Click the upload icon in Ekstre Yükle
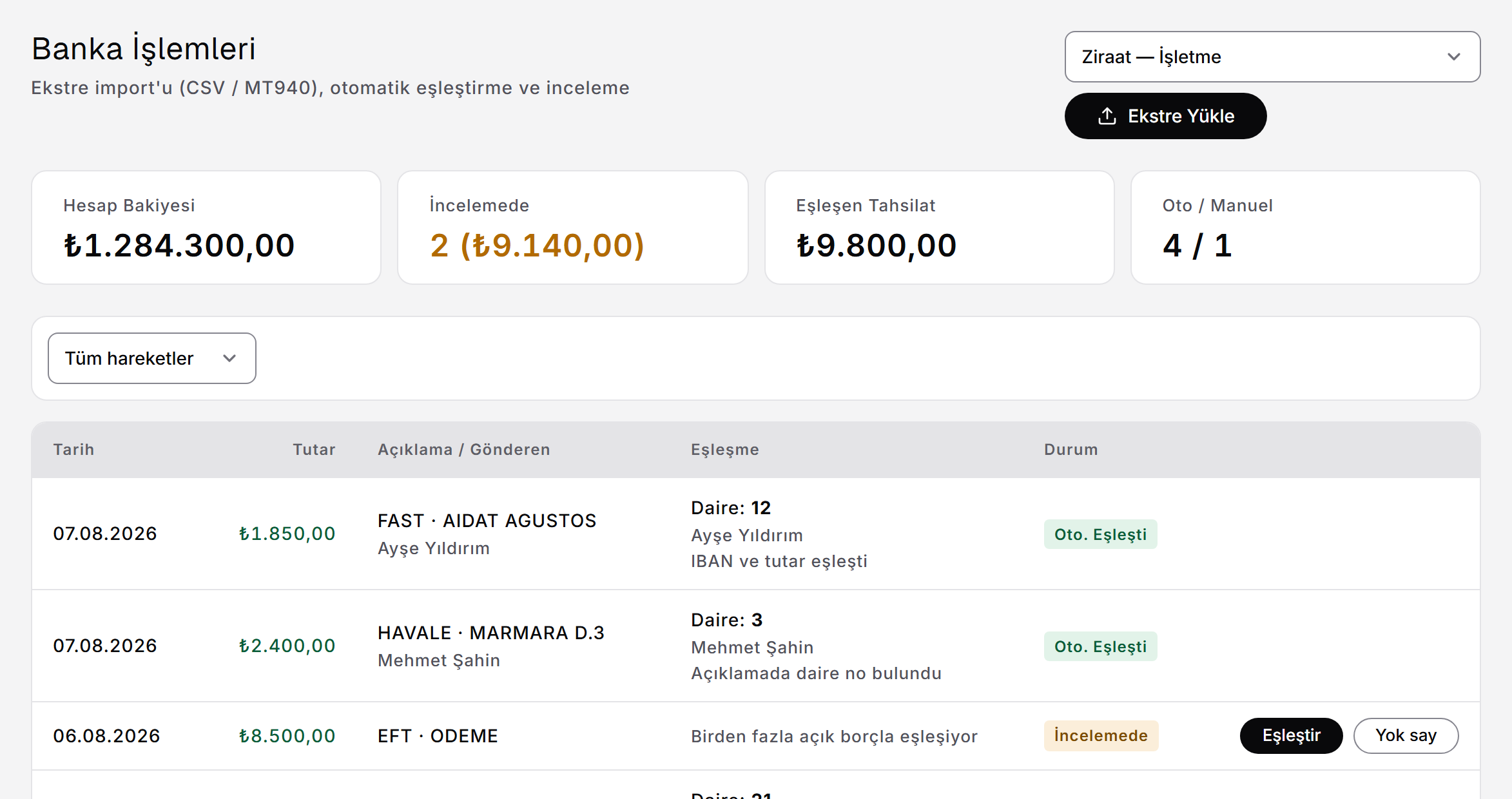Image resolution: width=1512 pixels, height=799 pixels. tap(1107, 116)
